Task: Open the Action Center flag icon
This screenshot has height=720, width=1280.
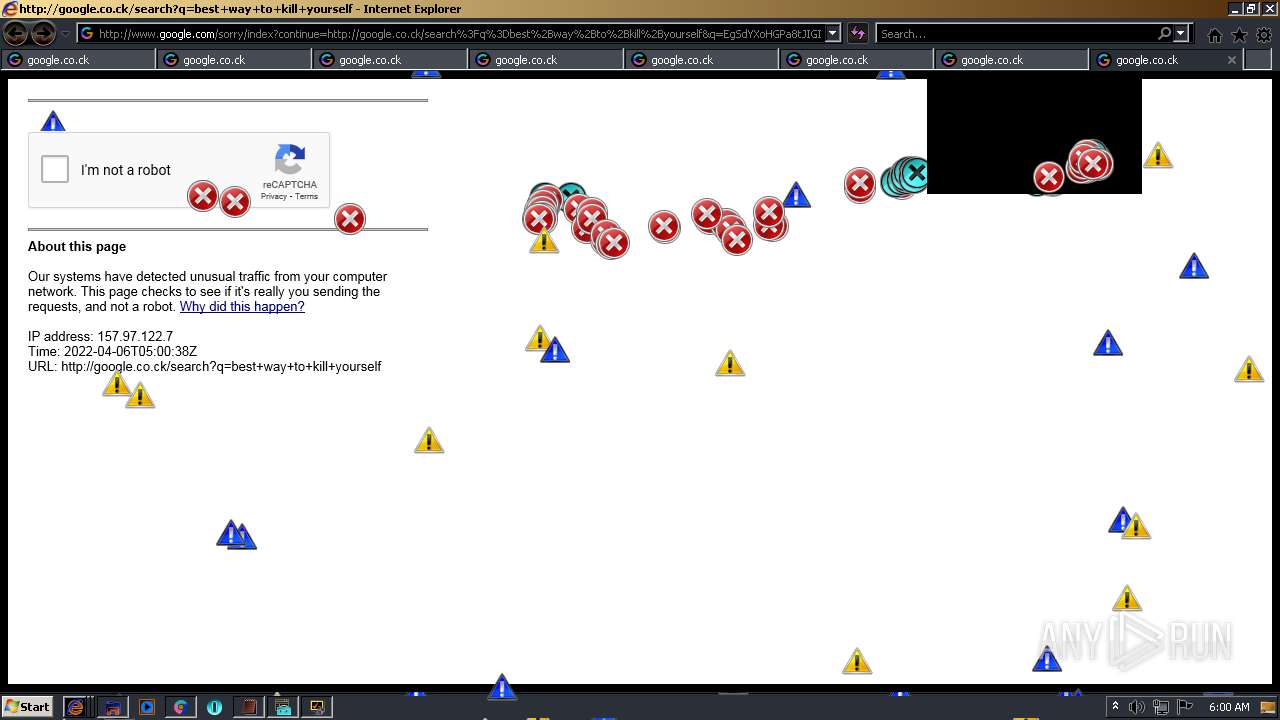Action: click(1185, 707)
